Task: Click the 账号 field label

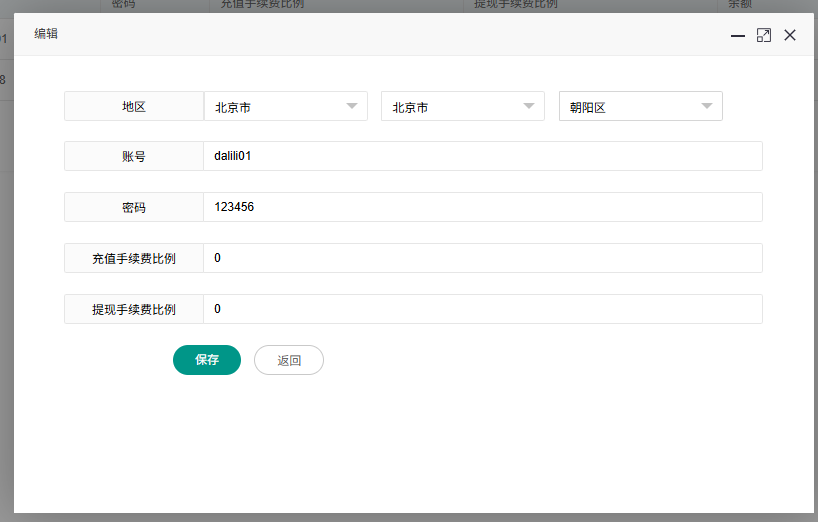Action: pyautogui.click(x=134, y=156)
